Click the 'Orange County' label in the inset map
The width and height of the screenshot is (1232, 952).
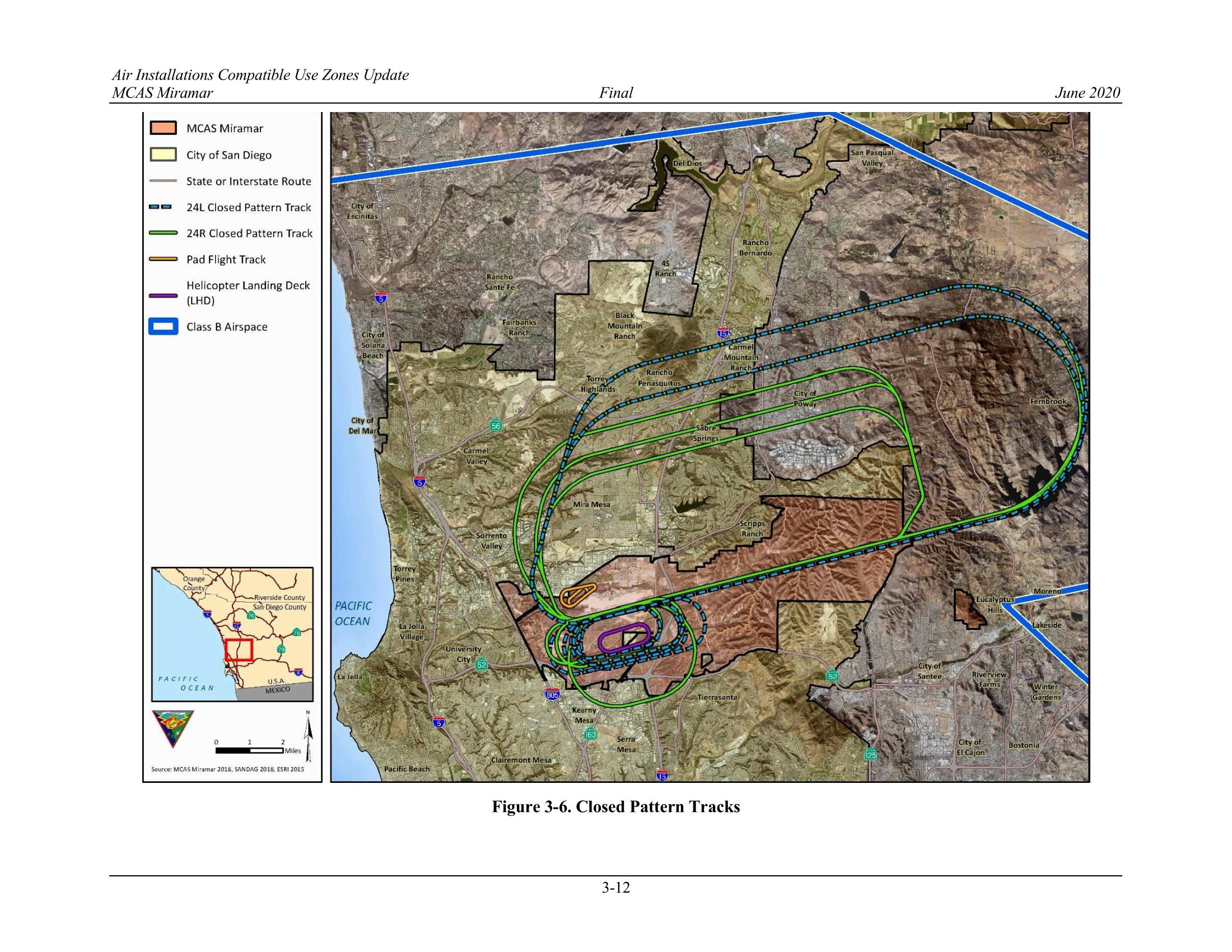pyautogui.click(x=194, y=583)
